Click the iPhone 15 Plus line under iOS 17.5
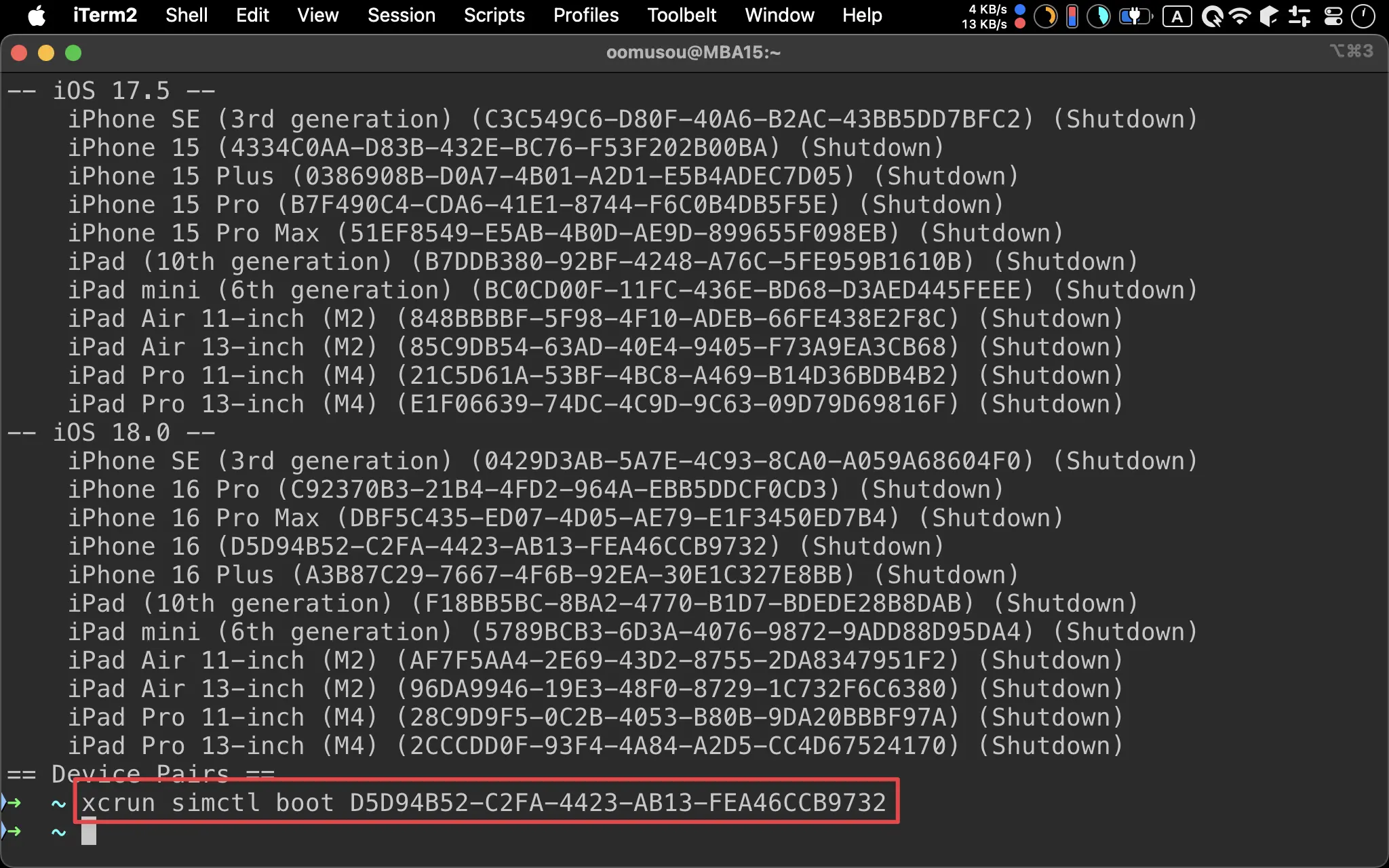 (543, 176)
